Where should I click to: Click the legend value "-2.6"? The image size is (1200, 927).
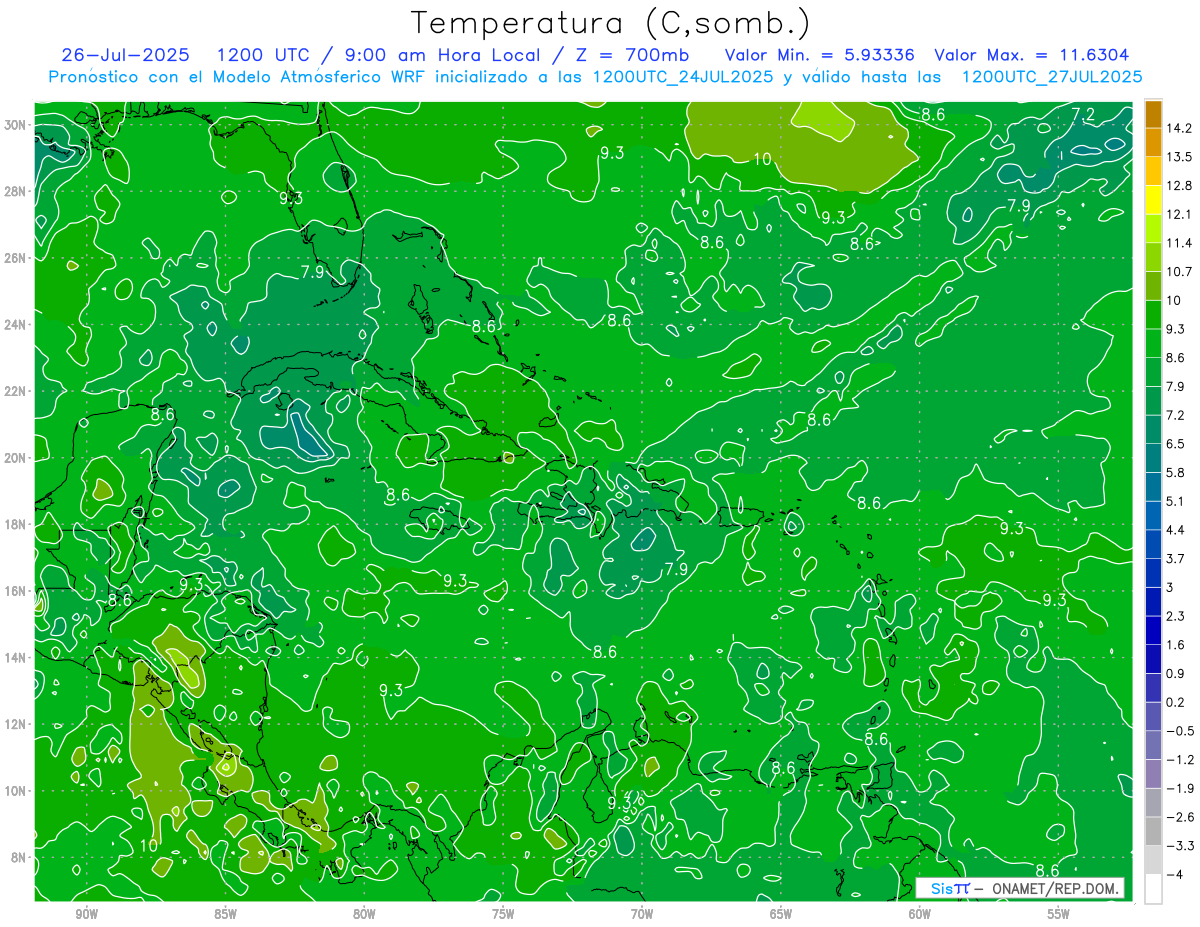1180,816
